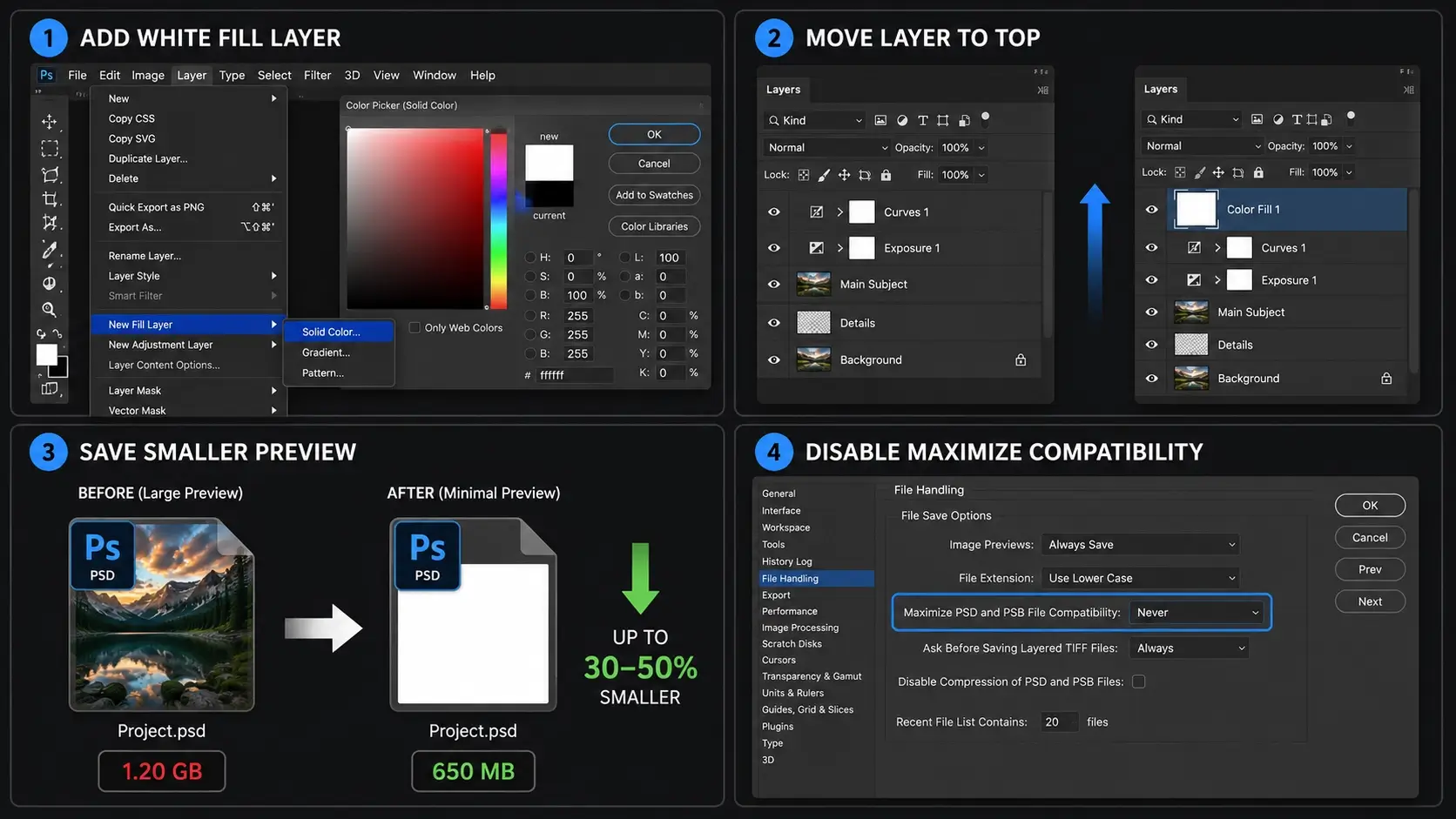
Task: Open Normal blend mode dropdown in right Layers panel
Action: pyautogui.click(x=1202, y=146)
